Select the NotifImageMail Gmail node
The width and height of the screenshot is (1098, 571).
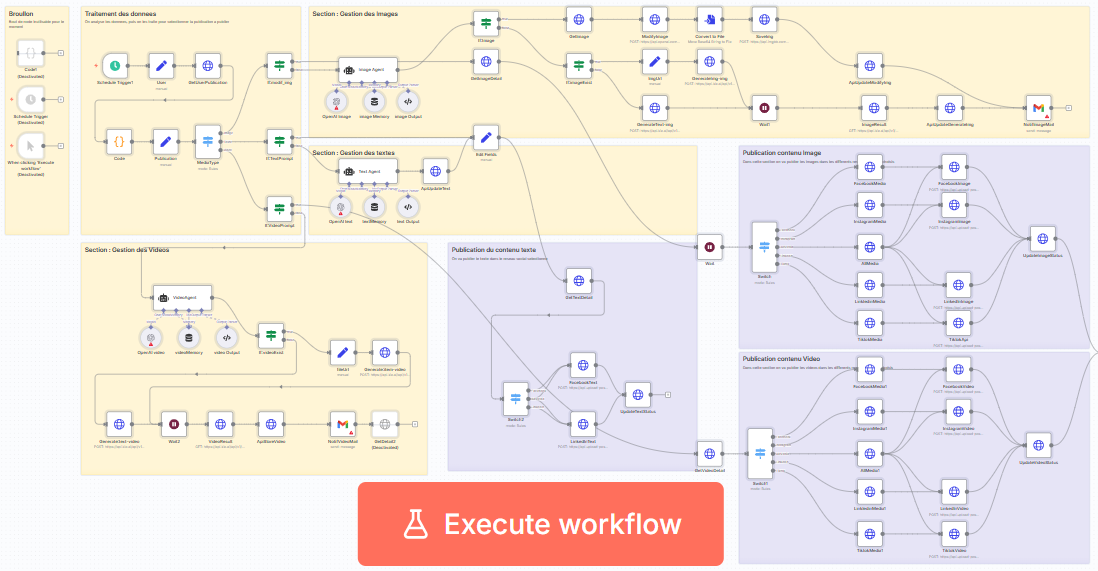[1039, 108]
